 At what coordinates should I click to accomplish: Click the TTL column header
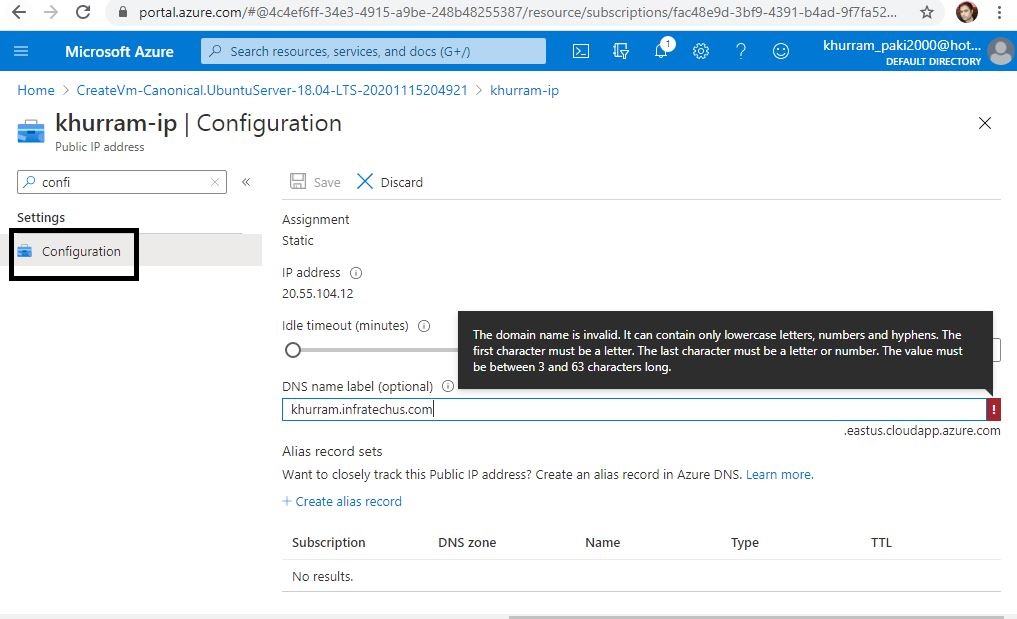(x=881, y=542)
